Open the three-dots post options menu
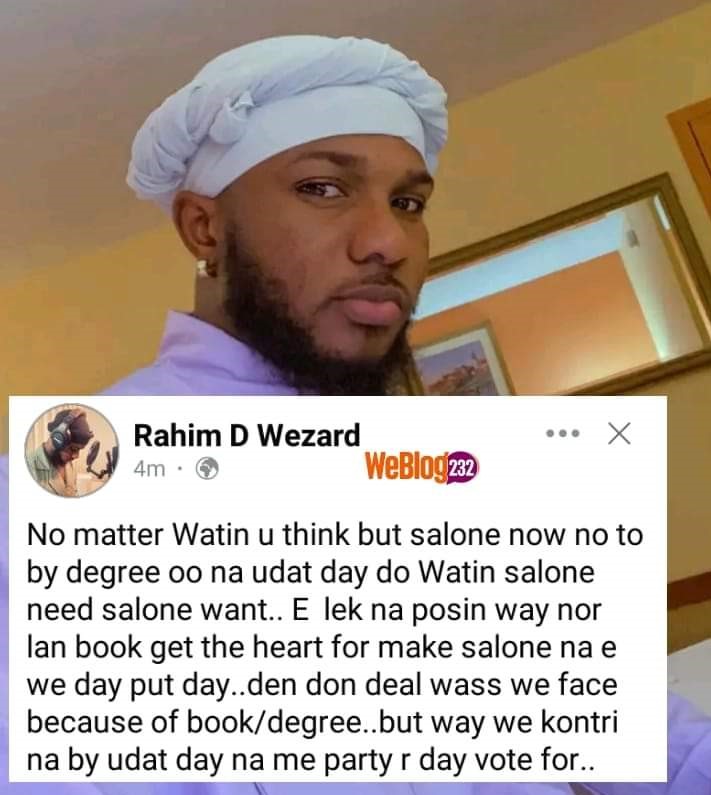Image resolution: width=711 pixels, height=795 pixels. 562,434
